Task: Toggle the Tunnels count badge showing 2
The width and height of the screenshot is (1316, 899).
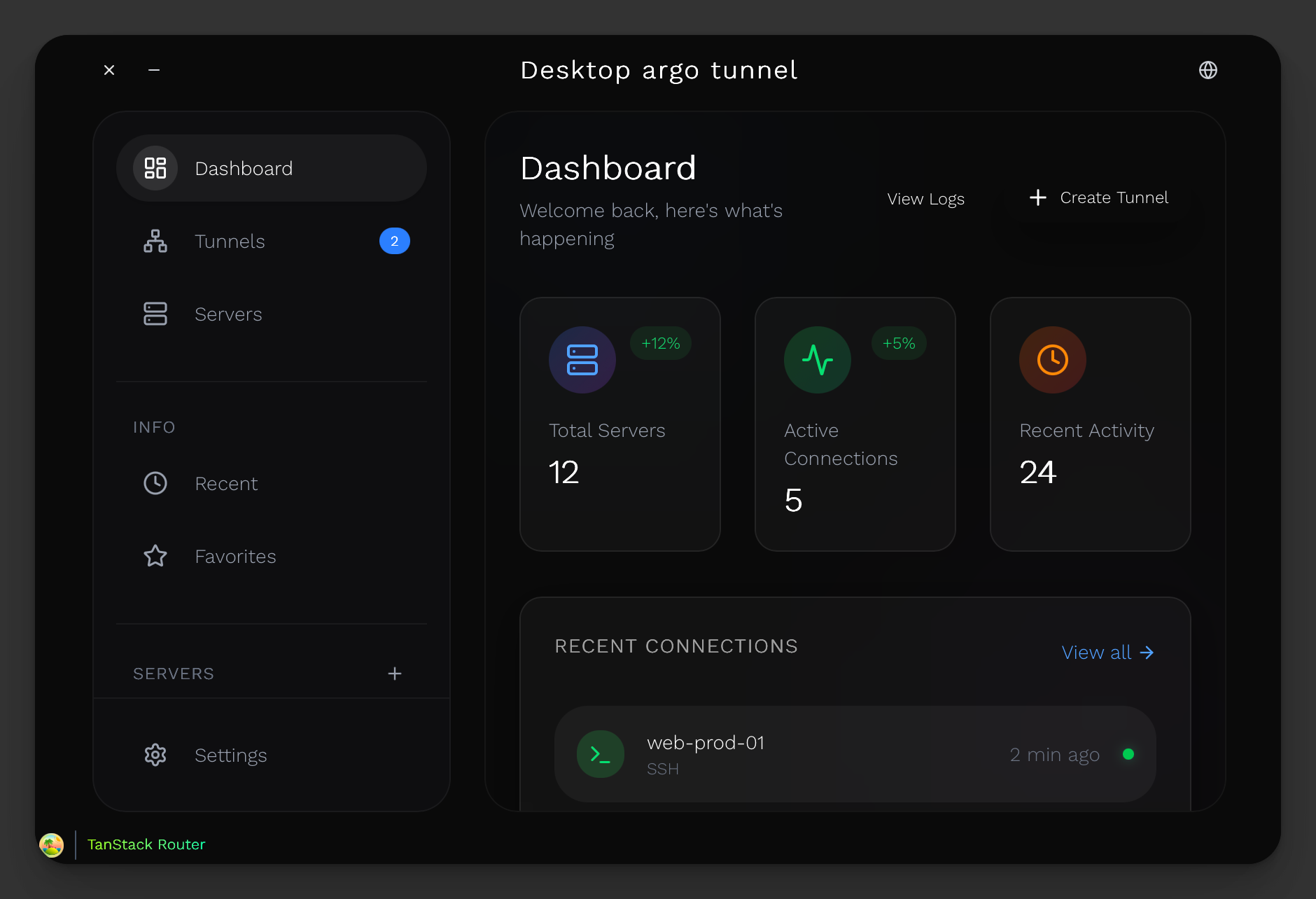Action: pos(395,241)
